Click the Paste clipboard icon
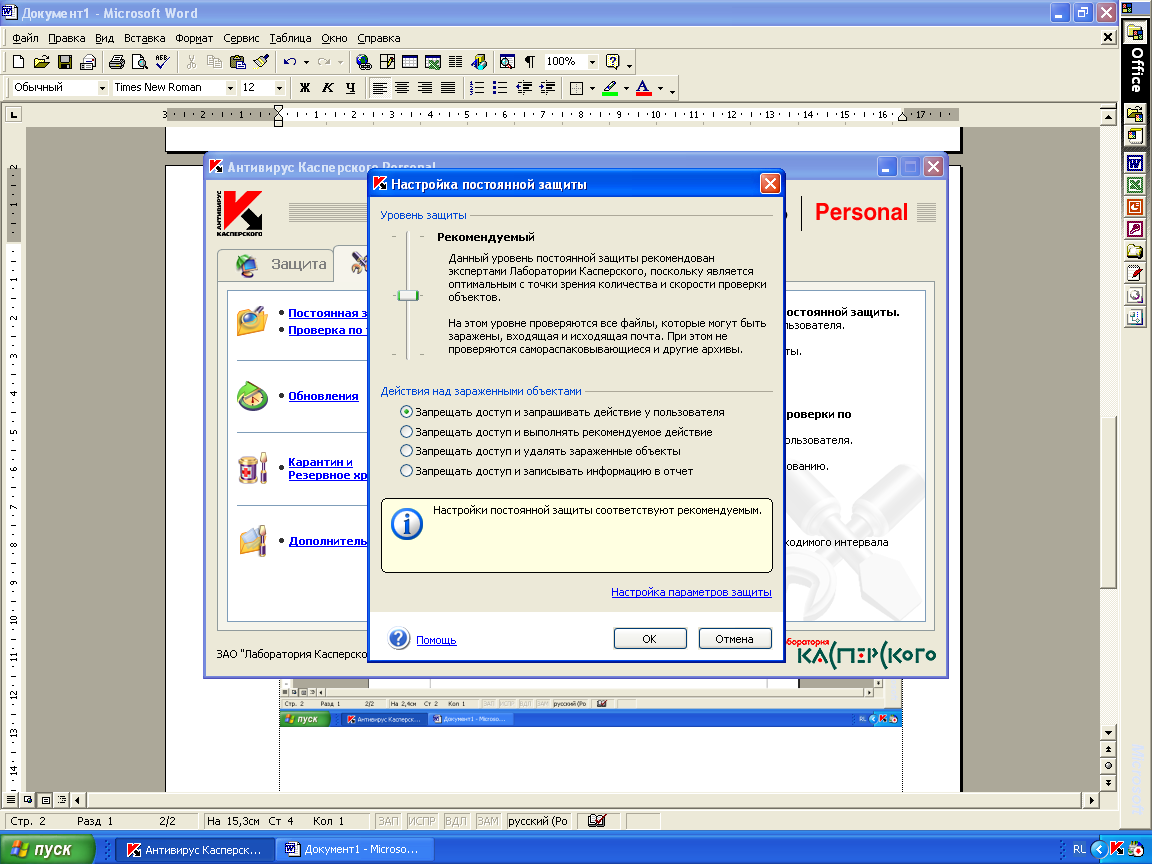1152x864 pixels. click(x=237, y=62)
